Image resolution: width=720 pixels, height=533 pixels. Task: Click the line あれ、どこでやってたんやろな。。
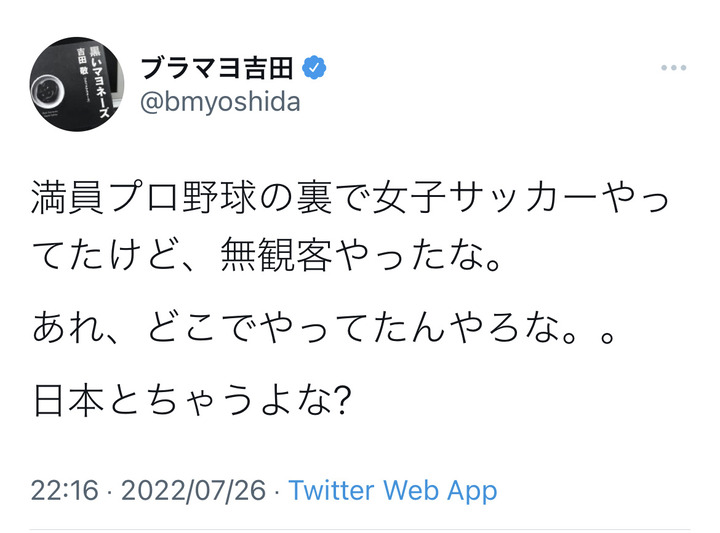click(323, 329)
